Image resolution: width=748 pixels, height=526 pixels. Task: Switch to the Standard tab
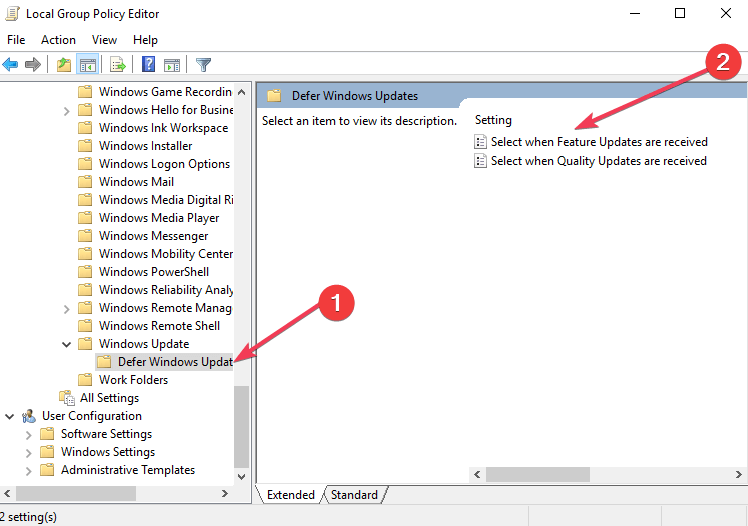coord(354,495)
